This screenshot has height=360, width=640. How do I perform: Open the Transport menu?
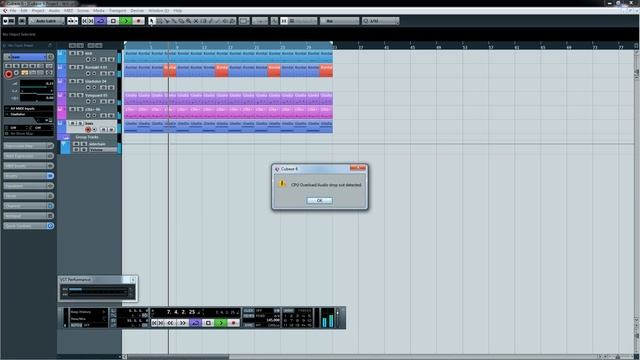[x=117, y=11]
